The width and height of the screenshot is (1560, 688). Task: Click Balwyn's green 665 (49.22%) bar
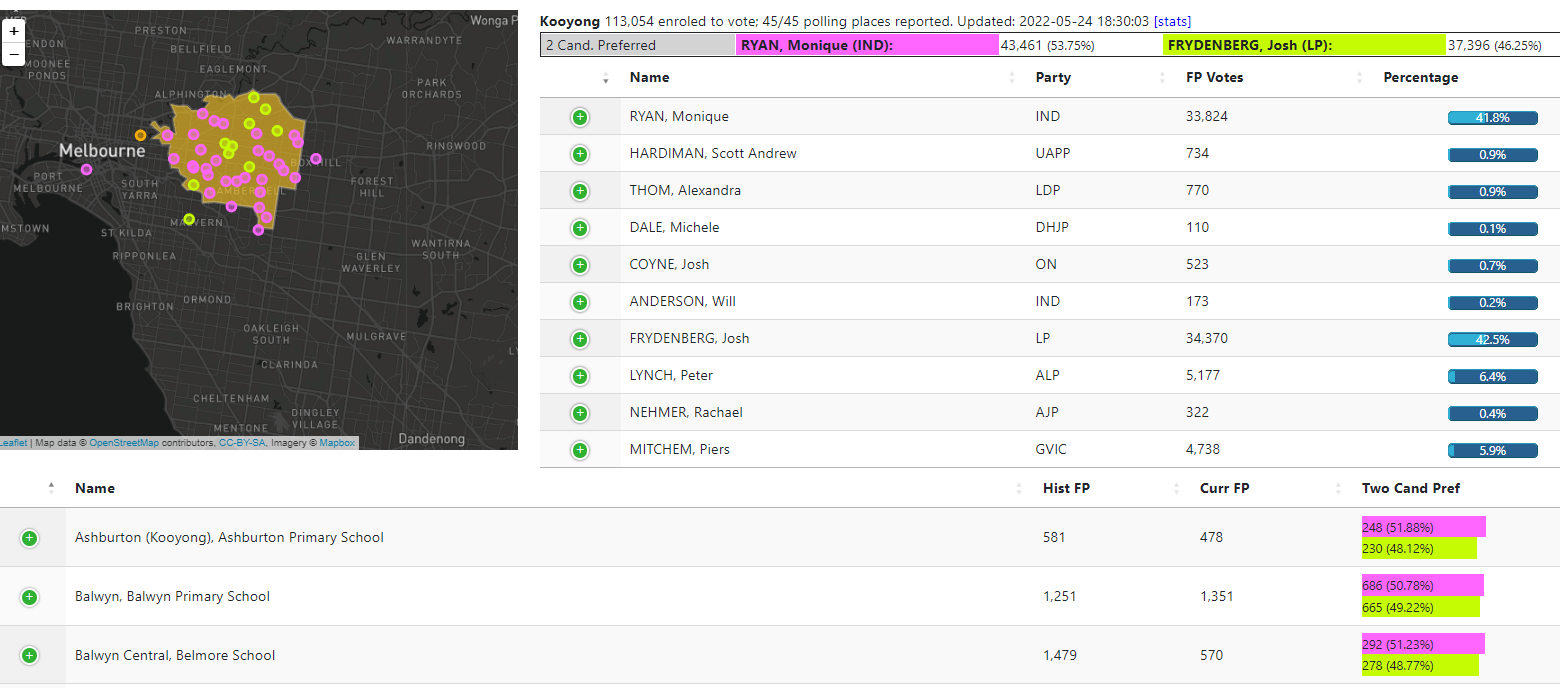[x=1420, y=607]
